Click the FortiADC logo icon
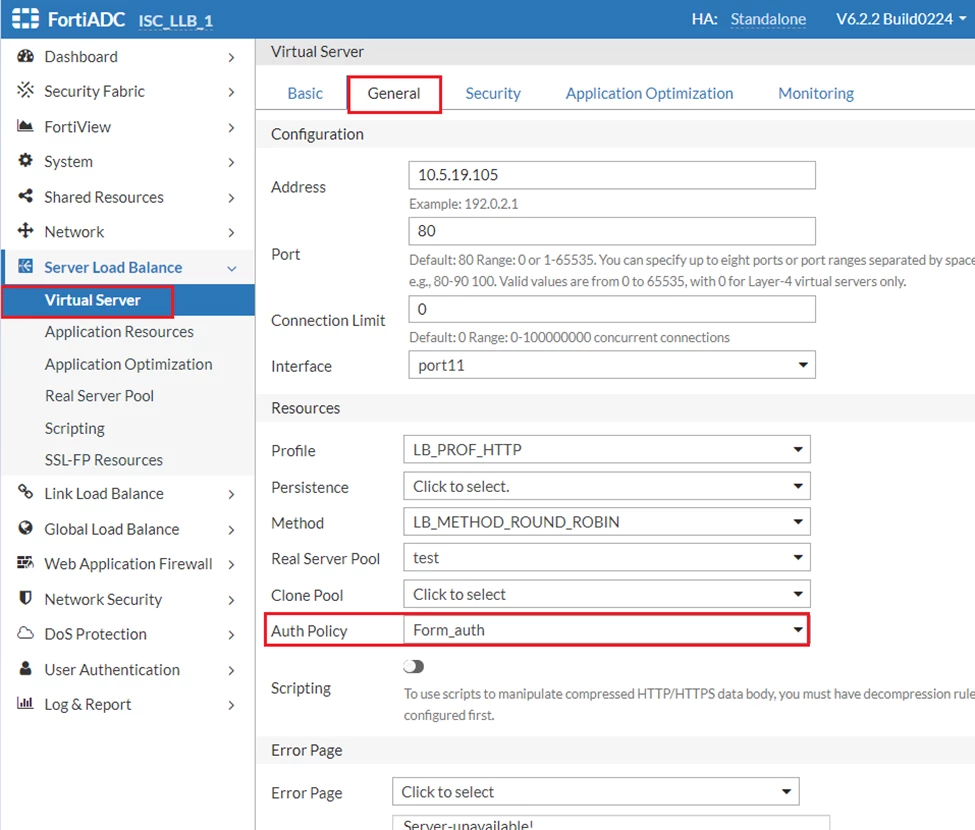Viewport: 975px width, 830px height. pyautogui.click(x=25, y=19)
